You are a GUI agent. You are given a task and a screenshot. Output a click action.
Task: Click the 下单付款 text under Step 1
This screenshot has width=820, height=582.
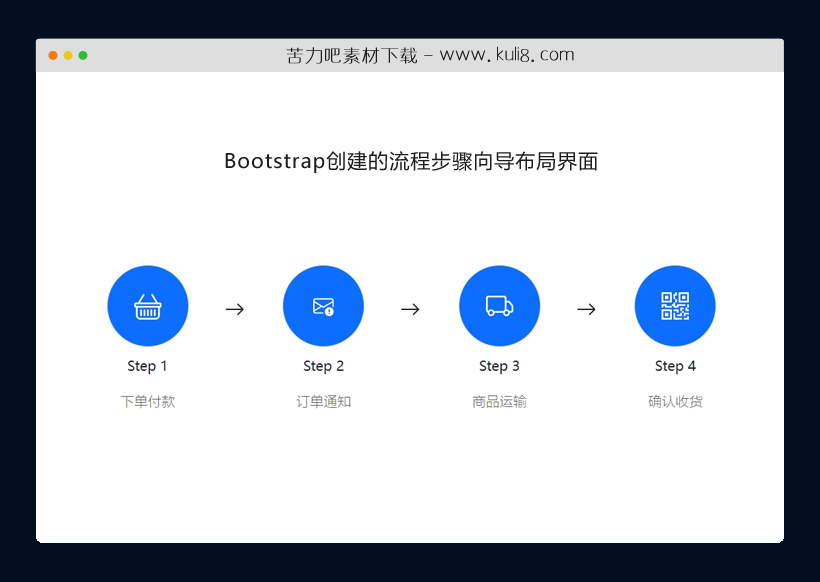tap(148, 401)
